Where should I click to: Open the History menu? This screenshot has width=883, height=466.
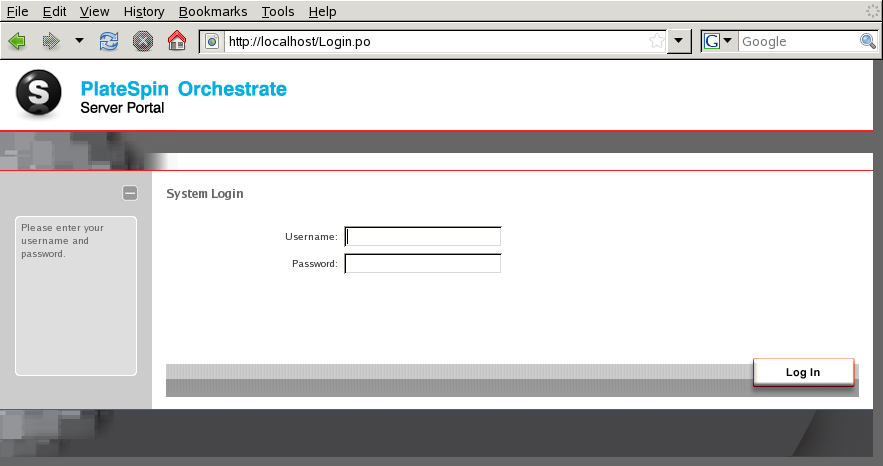pos(144,11)
